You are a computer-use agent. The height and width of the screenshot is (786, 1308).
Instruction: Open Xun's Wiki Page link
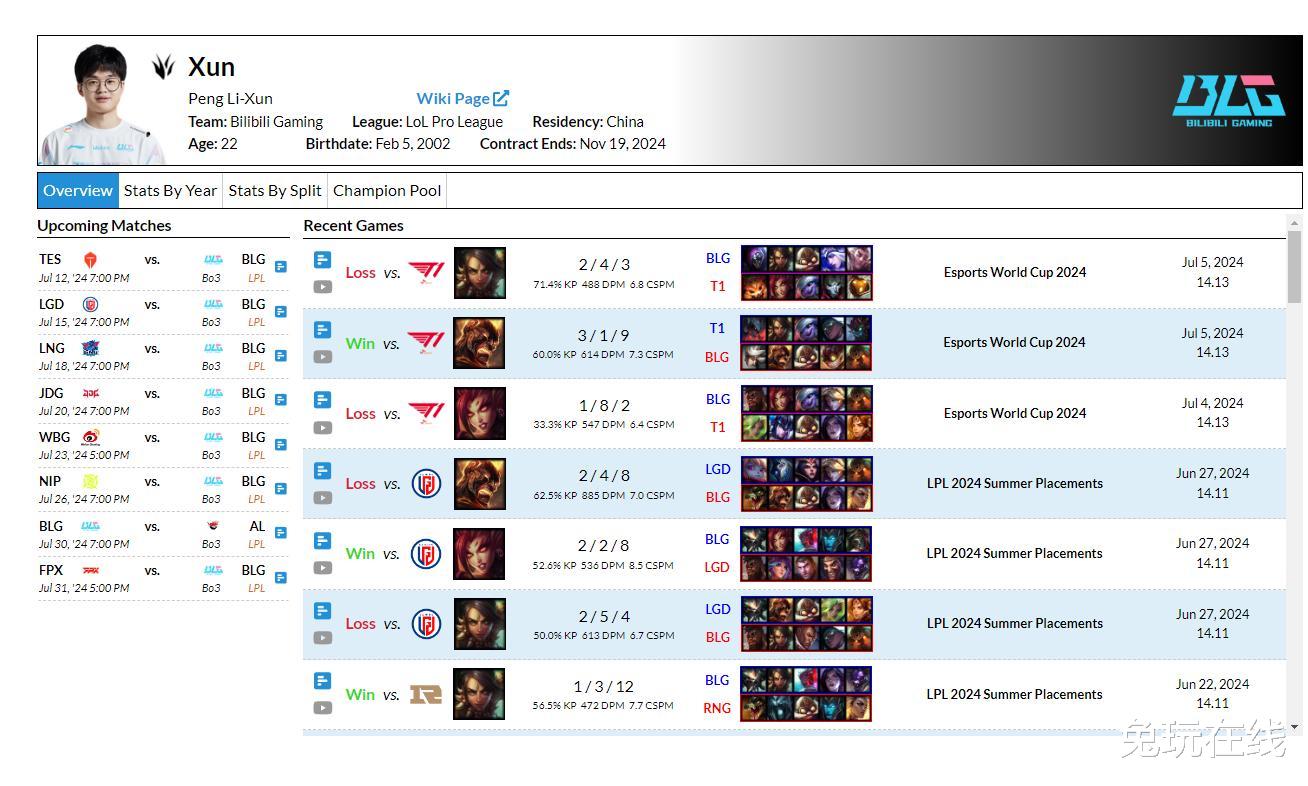pos(463,98)
